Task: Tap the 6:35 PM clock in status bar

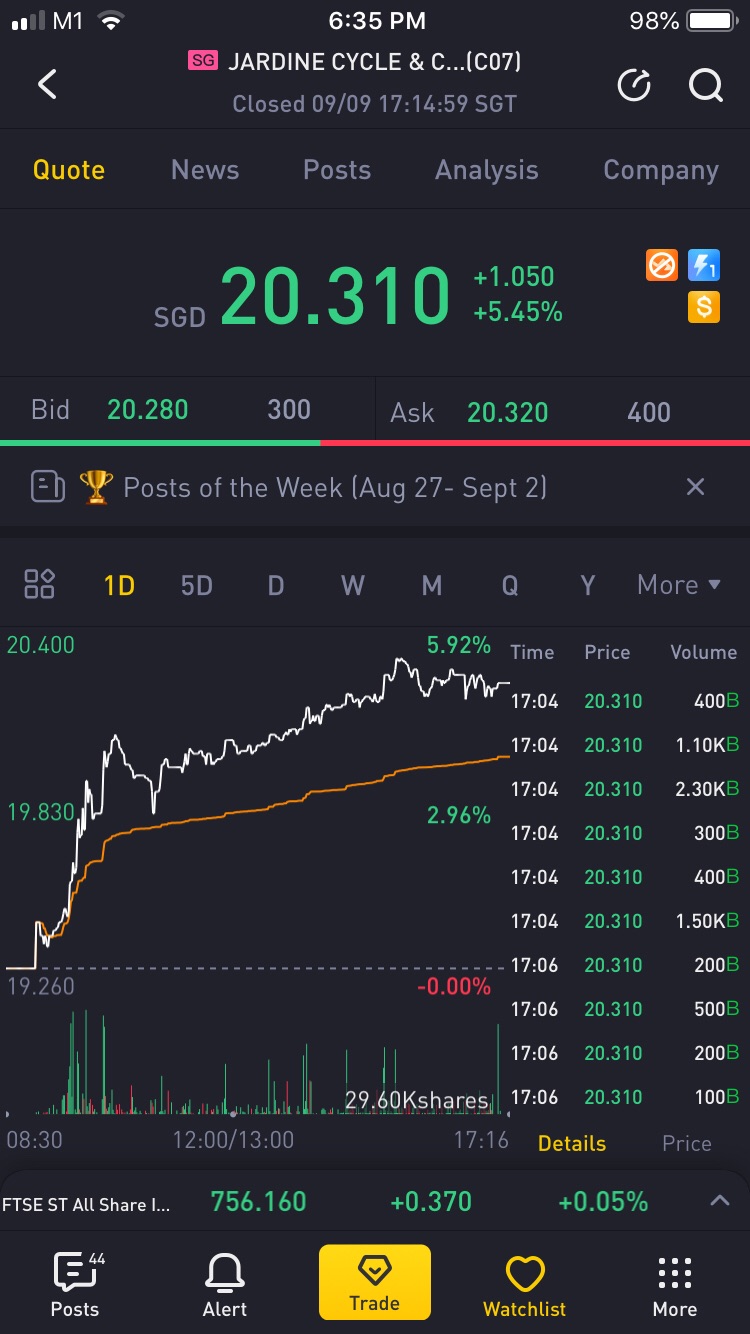Action: [x=376, y=20]
